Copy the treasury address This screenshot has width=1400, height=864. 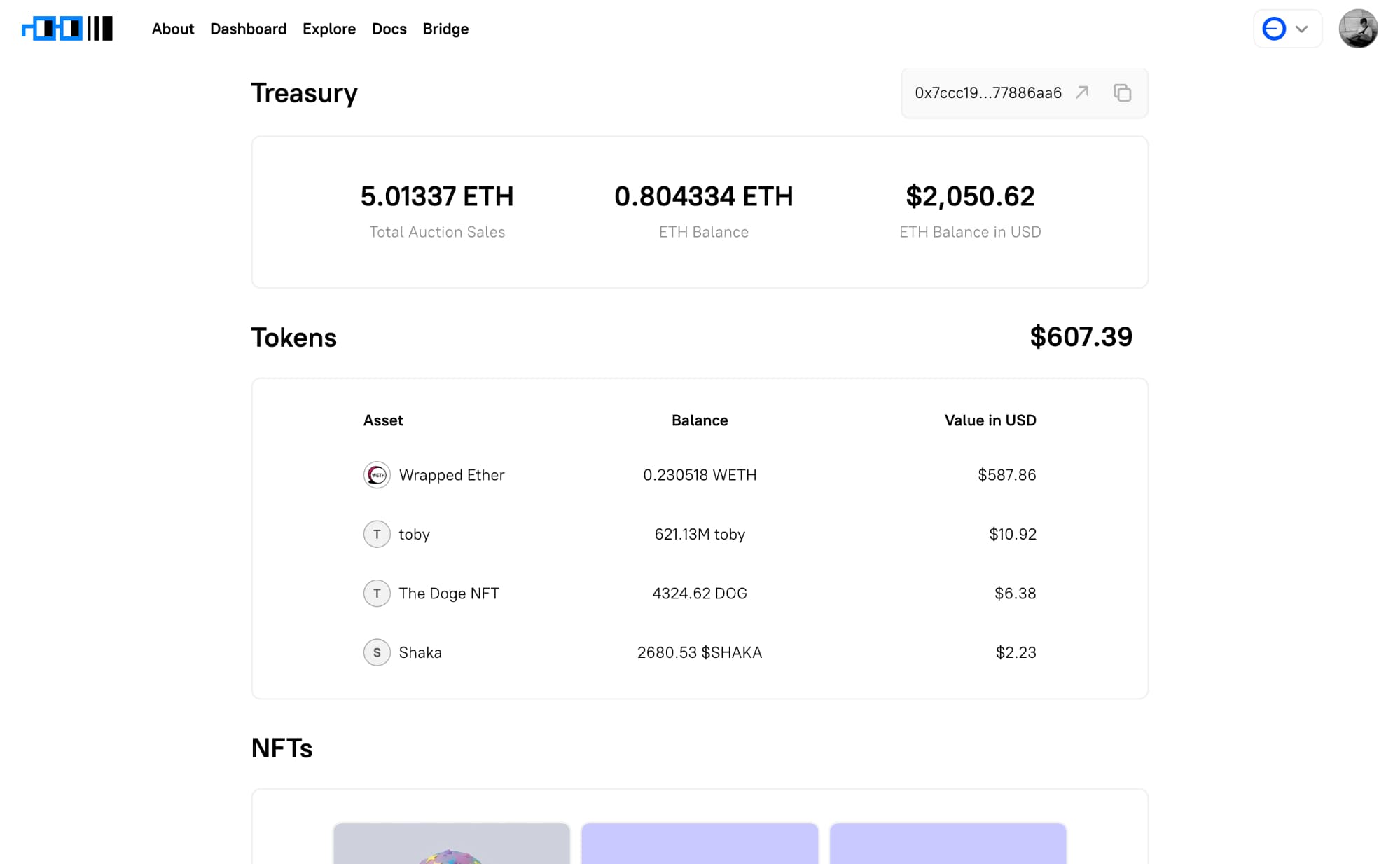point(1122,92)
